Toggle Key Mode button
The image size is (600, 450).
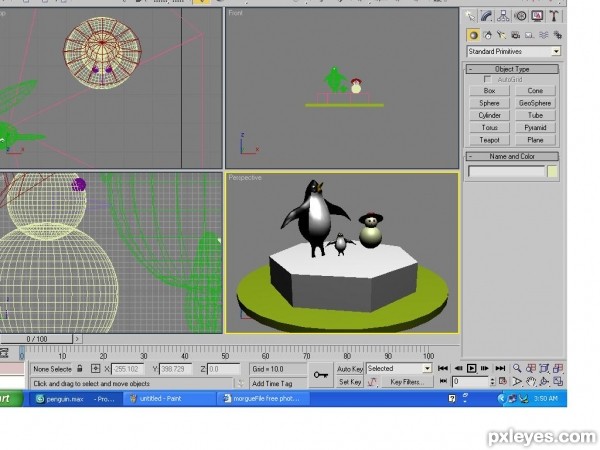443,381
